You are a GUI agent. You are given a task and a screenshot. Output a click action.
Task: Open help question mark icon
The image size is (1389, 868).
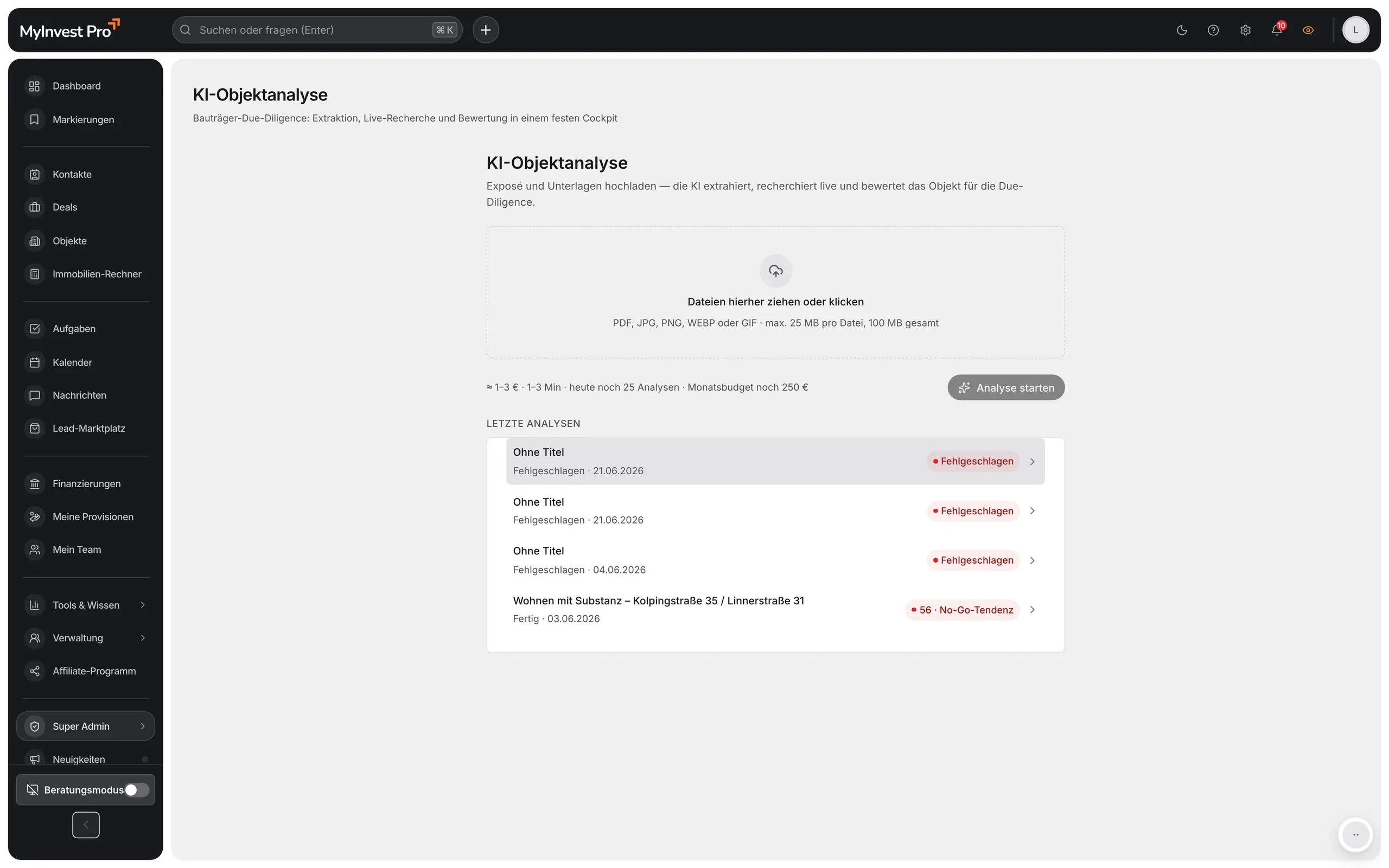[x=1213, y=30]
